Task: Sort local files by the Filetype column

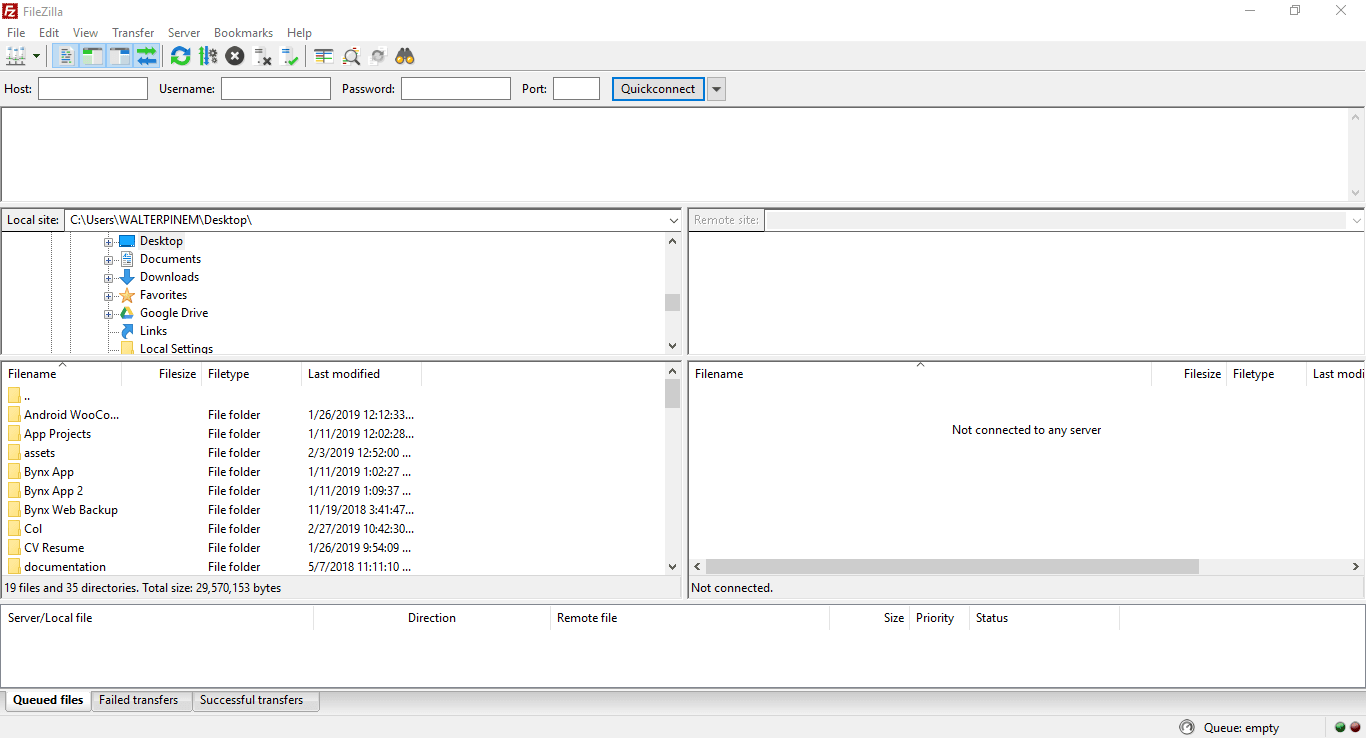Action: [252, 374]
